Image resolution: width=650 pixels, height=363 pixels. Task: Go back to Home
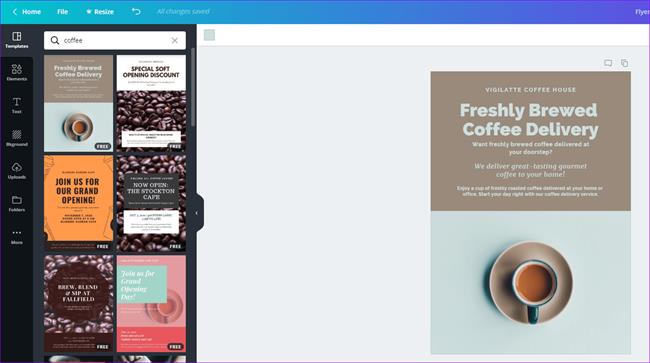point(27,12)
